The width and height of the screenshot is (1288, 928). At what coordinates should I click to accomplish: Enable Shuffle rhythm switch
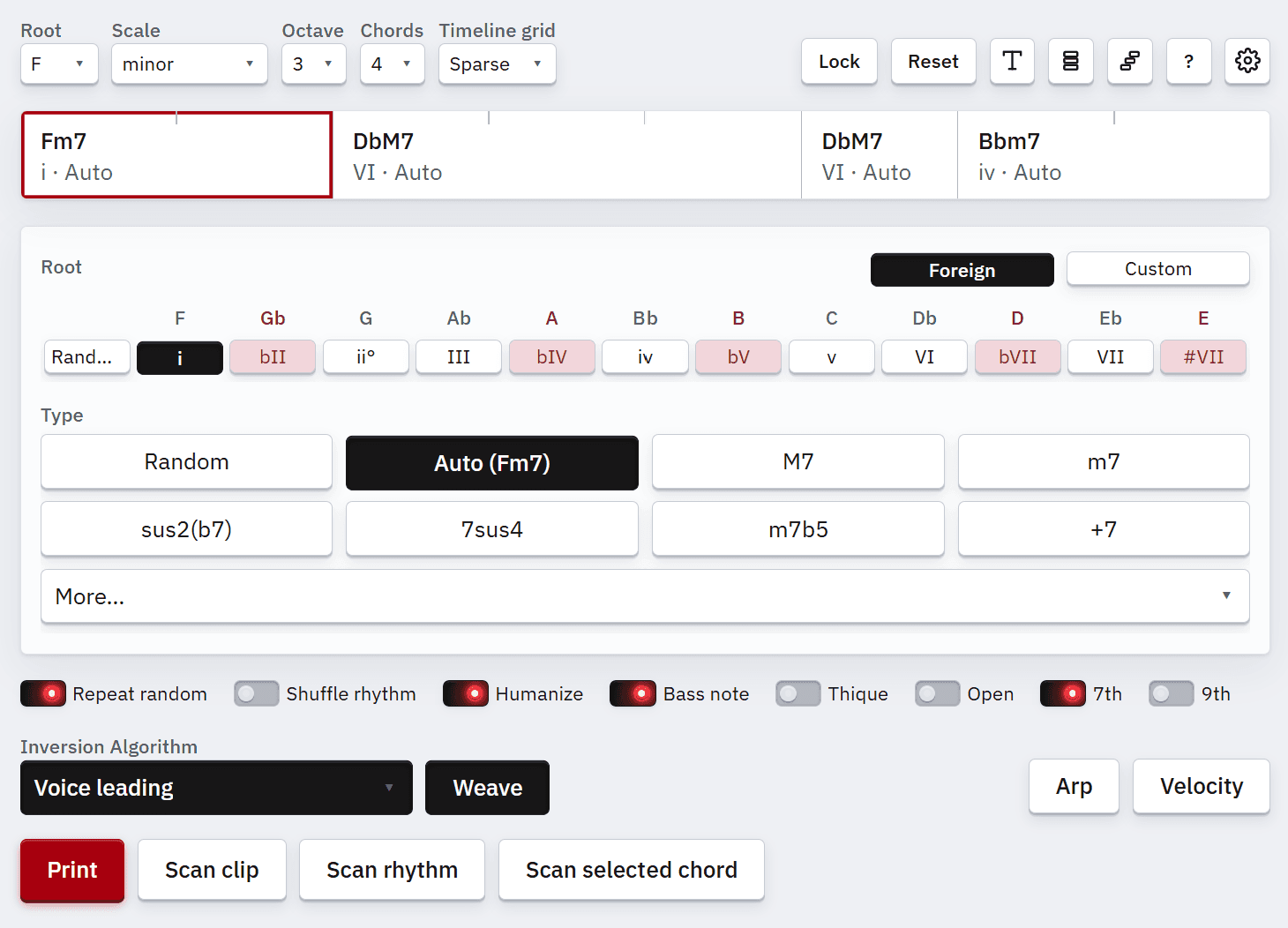coord(257,694)
